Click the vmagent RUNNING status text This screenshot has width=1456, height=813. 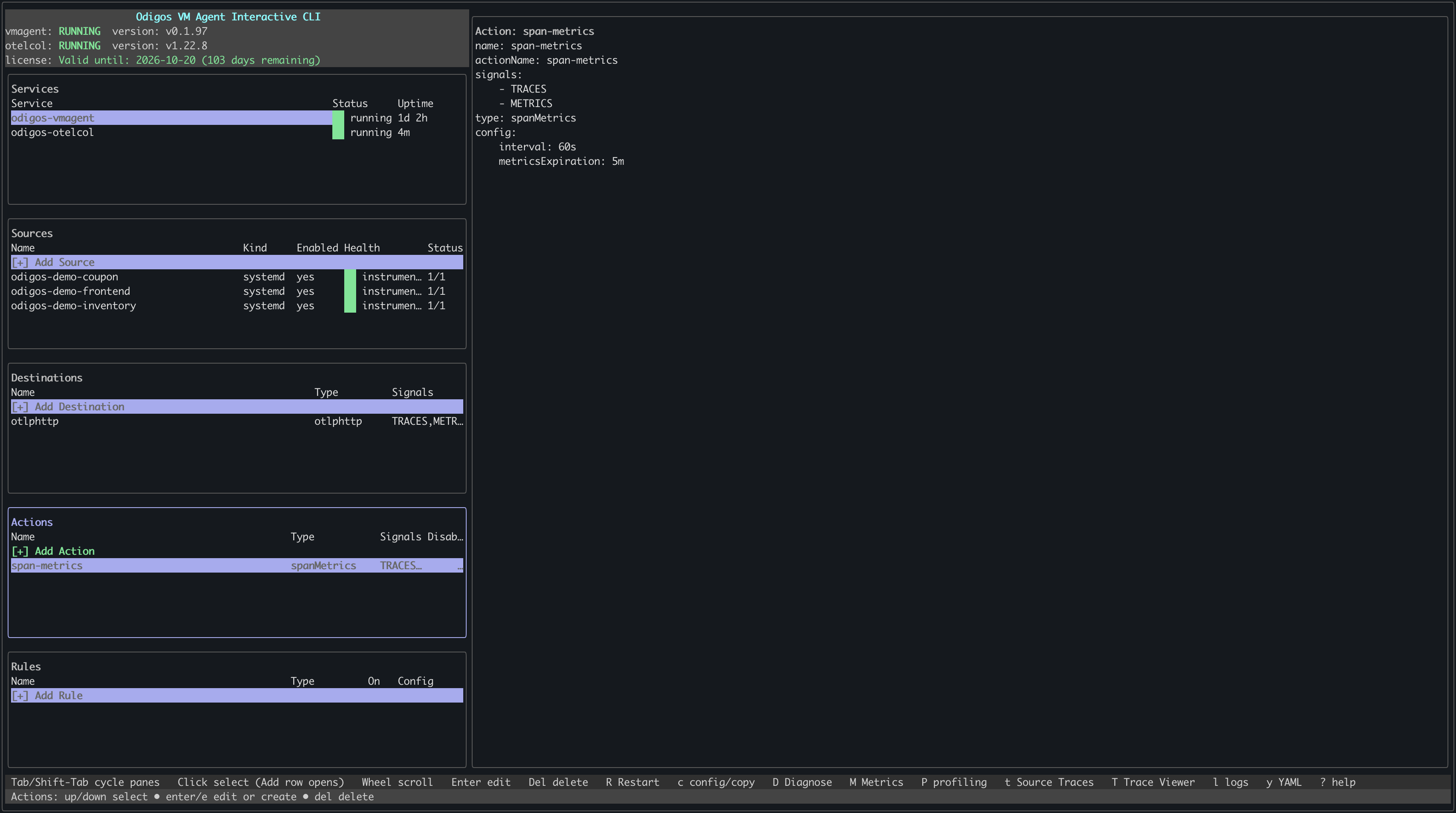coord(80,31)
